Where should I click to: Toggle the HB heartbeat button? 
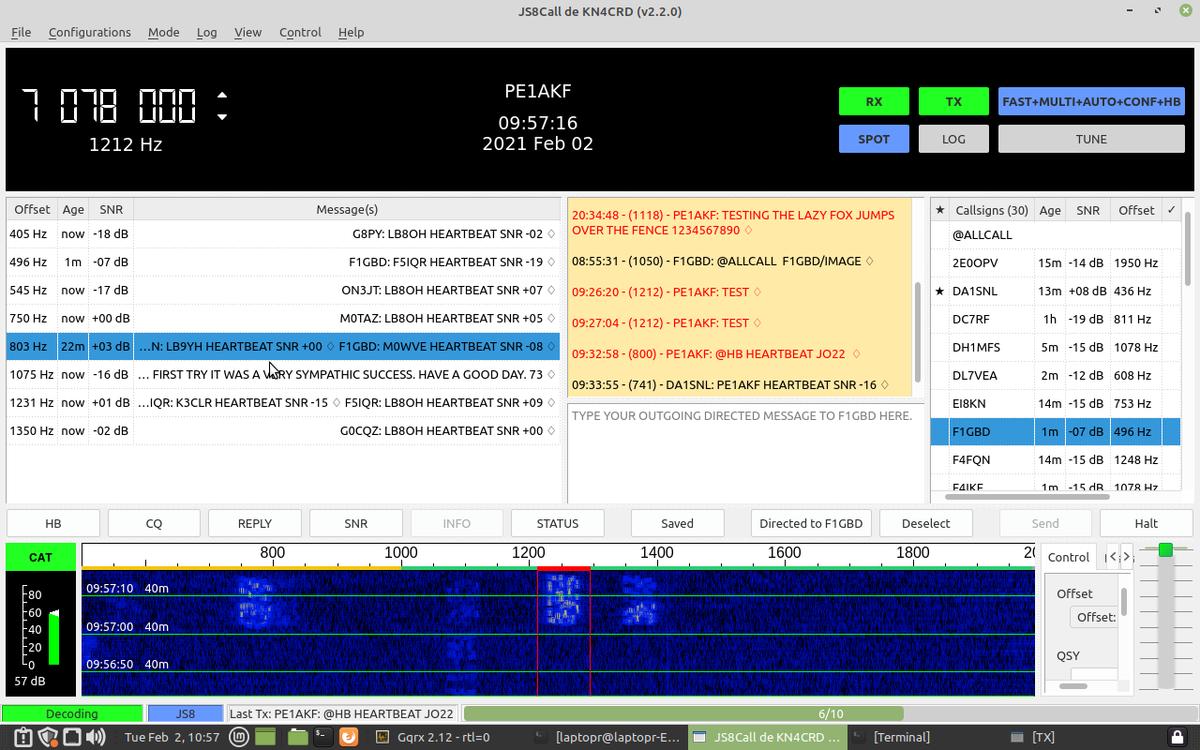click(x=53, y=523)
